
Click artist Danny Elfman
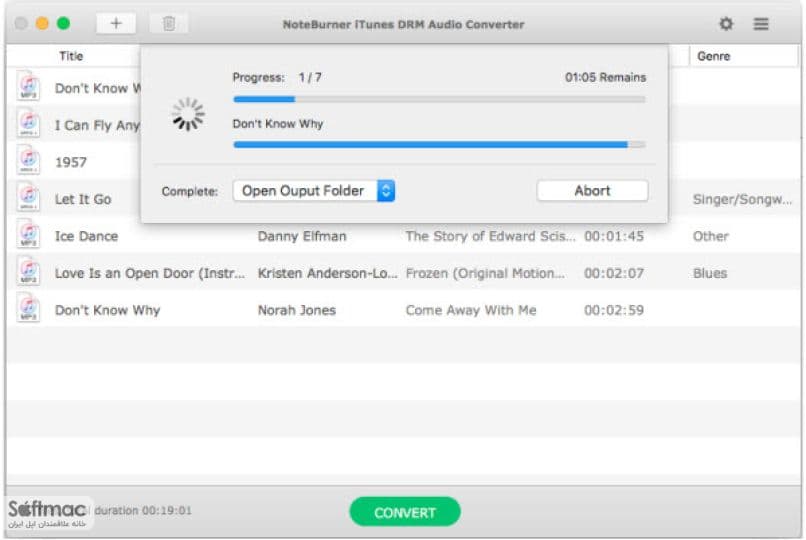tap(302, 236)
